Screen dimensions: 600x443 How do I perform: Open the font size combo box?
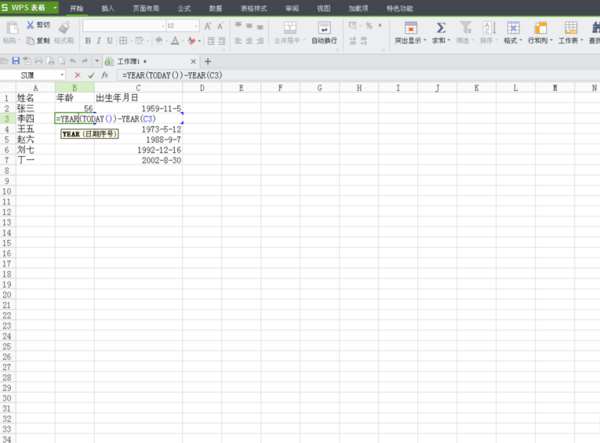(182, 26)
